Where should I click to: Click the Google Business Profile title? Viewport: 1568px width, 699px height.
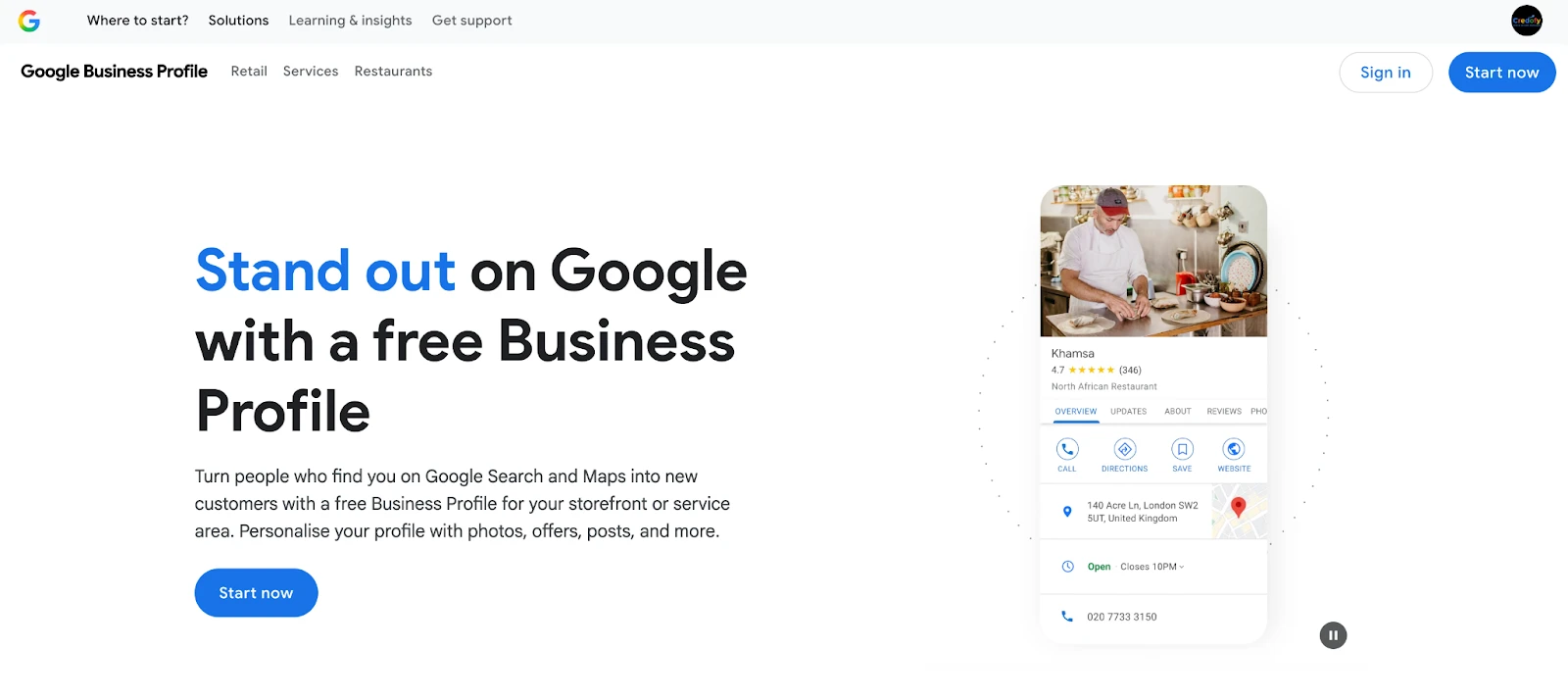tap(114, 72)
